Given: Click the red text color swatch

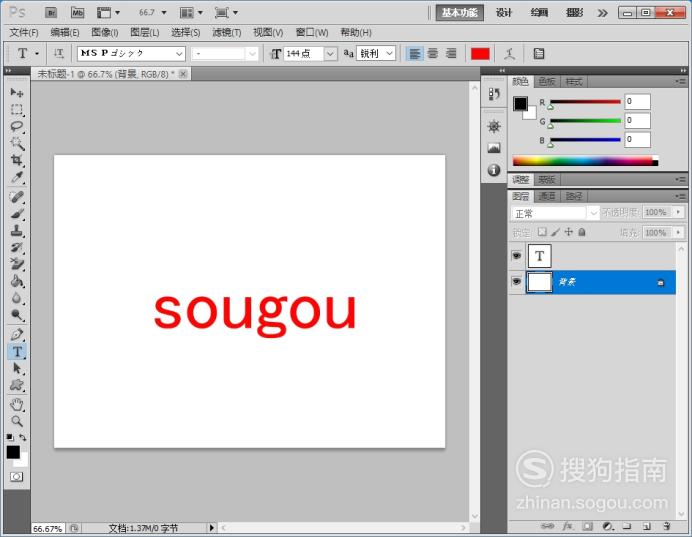Looking at the screenshot, I should click(x=480, y=54).
